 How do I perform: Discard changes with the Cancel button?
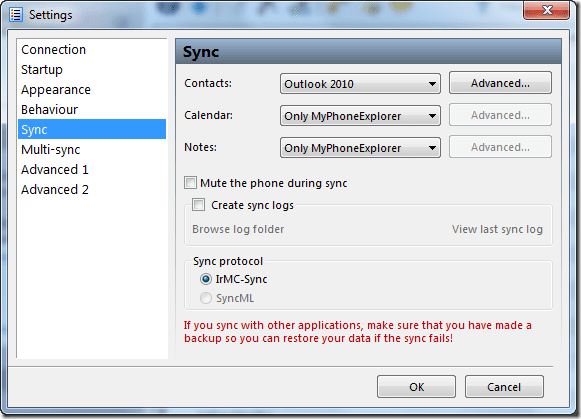point(504,387)
